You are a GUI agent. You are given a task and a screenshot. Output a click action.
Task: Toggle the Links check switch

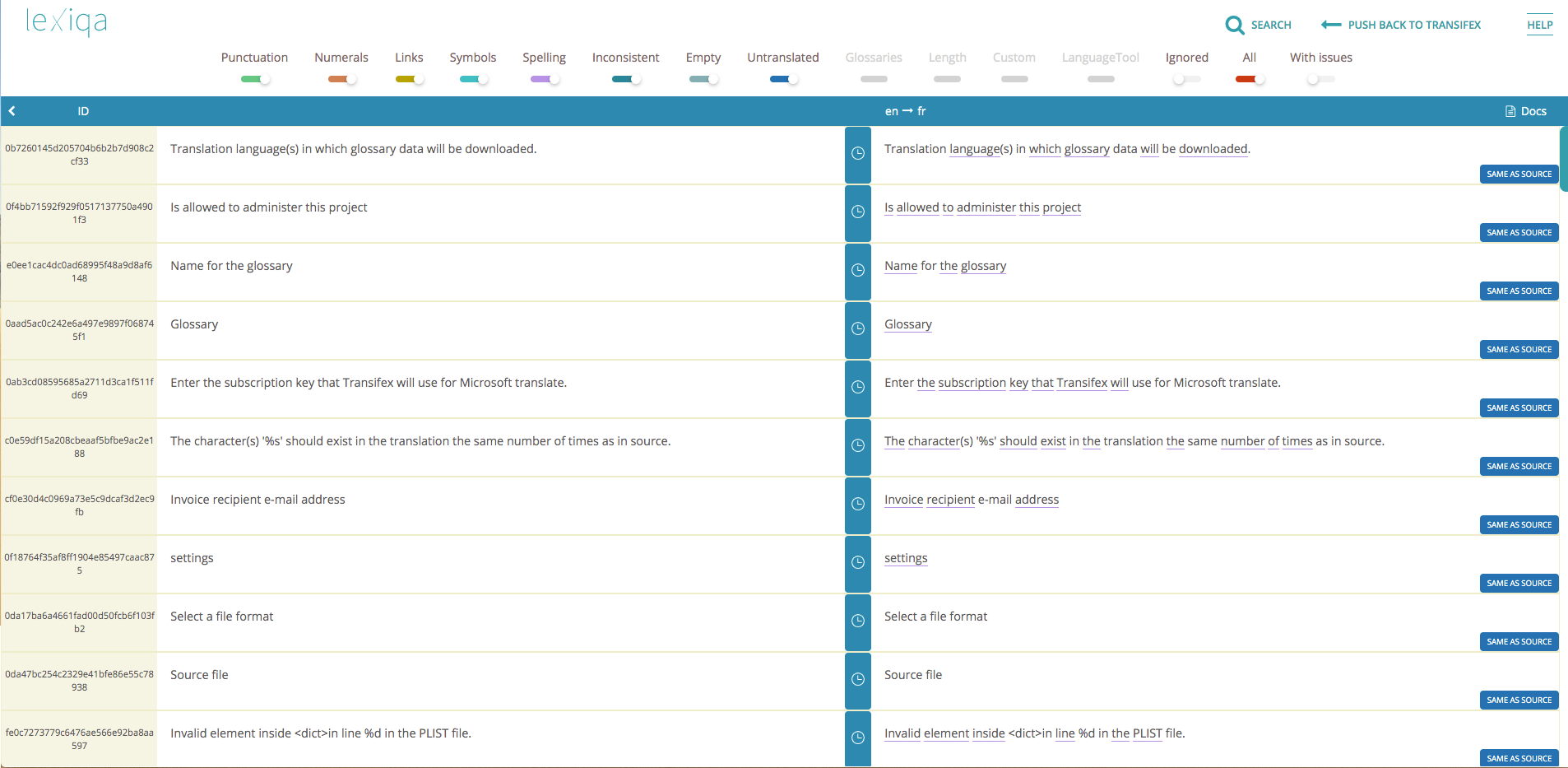410,79
